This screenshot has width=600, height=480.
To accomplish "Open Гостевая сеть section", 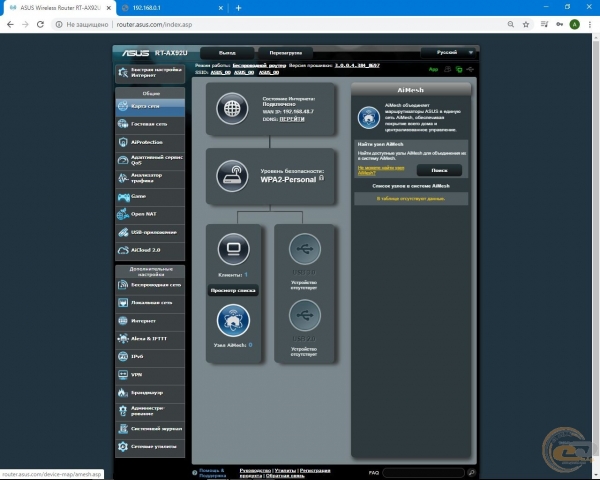I will click(150, 124).
